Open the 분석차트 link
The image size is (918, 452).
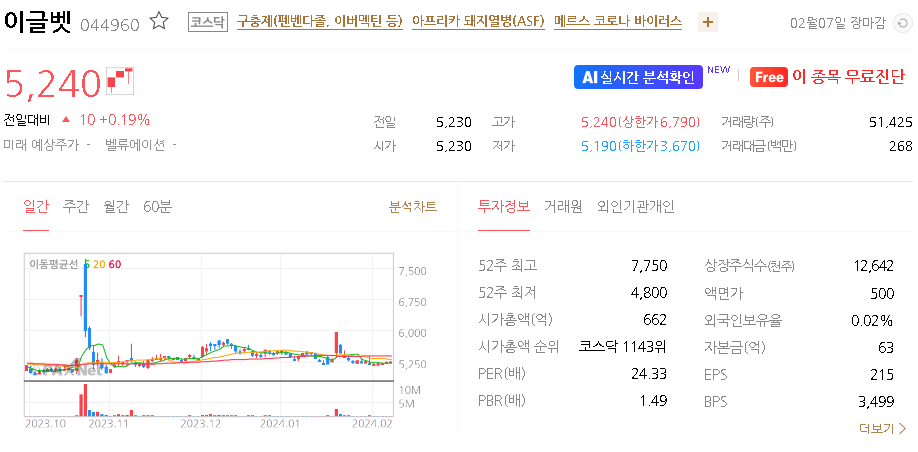pos(413,207)
